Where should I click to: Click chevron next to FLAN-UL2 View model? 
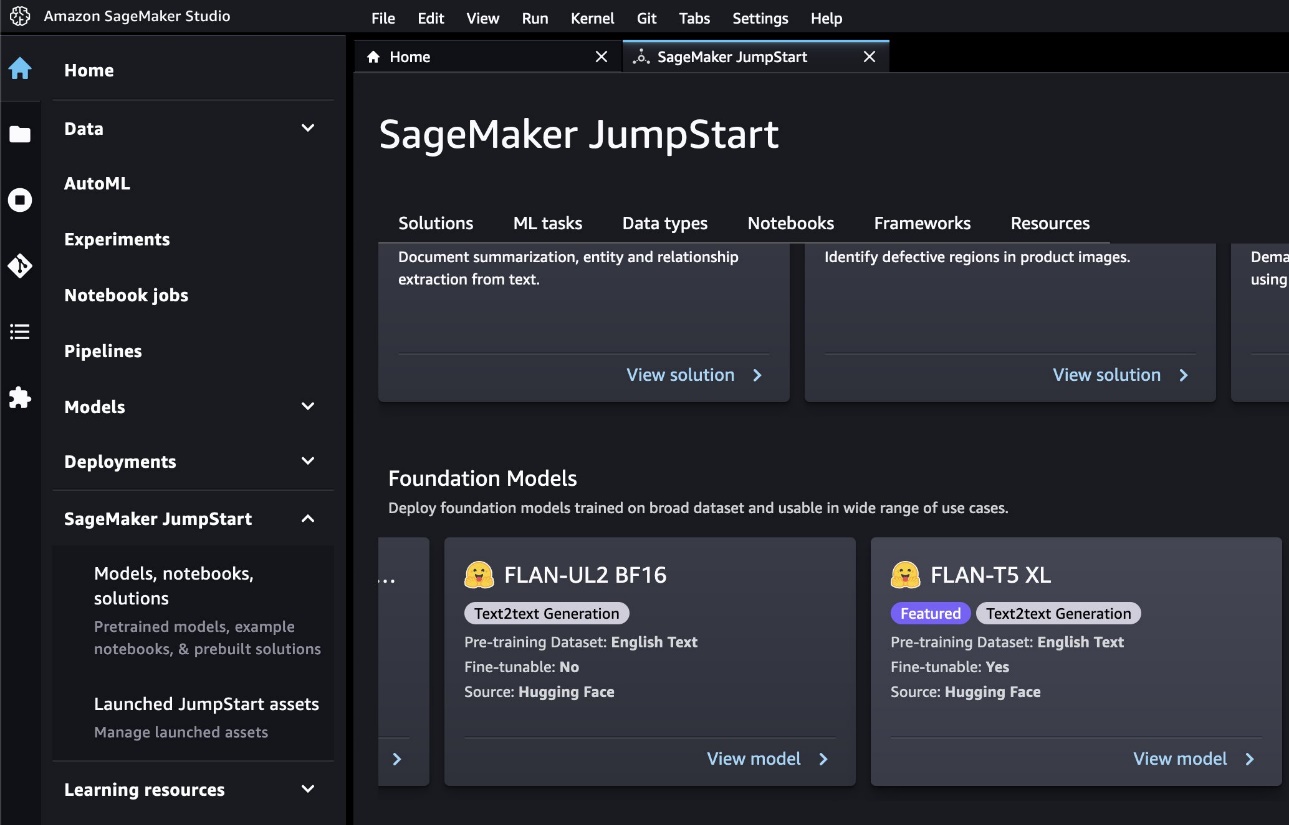[824, 759]
